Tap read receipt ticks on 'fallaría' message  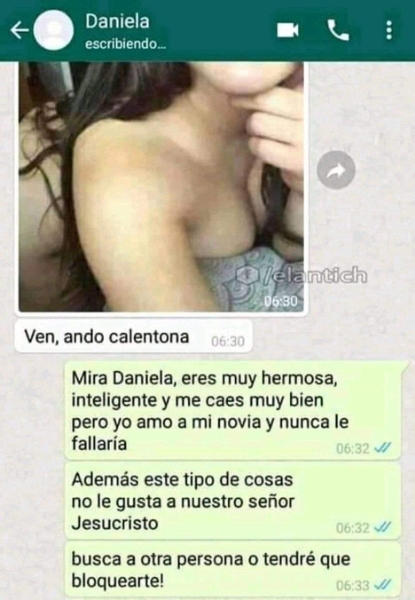[382, 447]
